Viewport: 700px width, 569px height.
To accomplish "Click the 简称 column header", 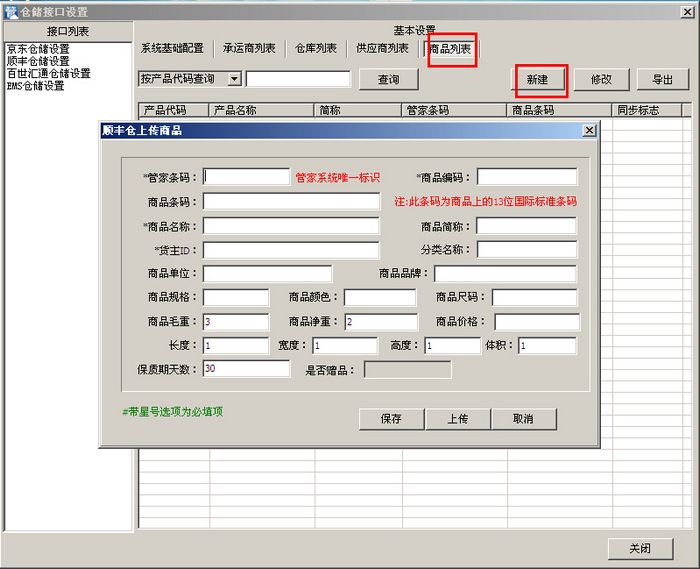I will pyautogui.click(x=358, y=110).
